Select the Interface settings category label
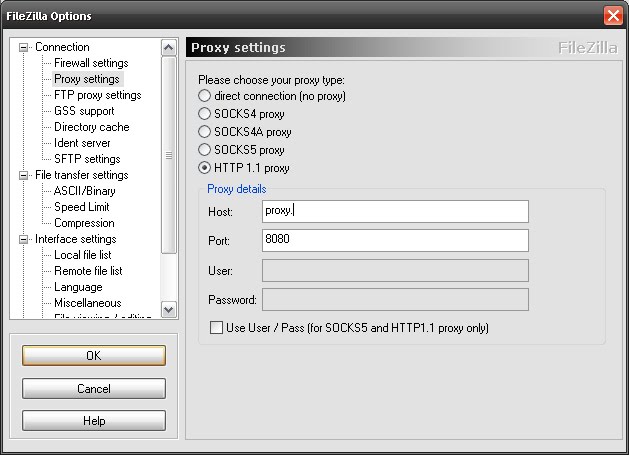The height and width of the screenshot is (455, 629). [75, 239]
